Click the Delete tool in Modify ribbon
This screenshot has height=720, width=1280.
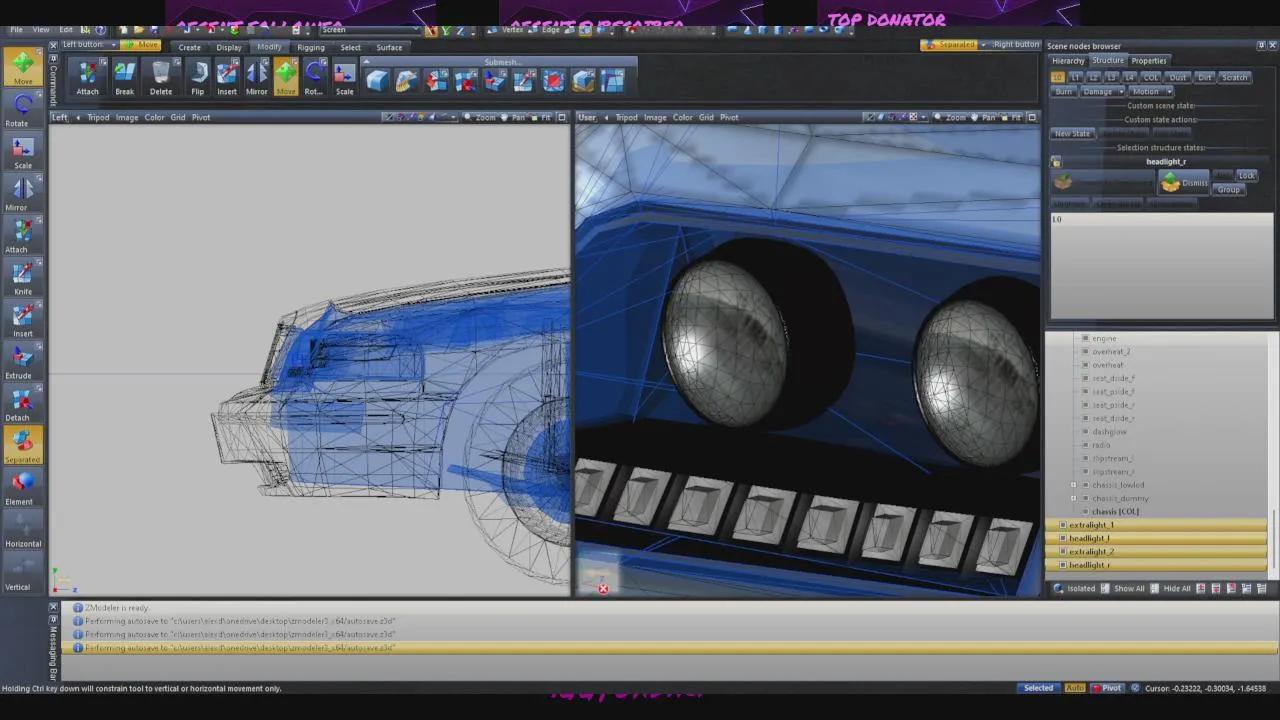[161, 76]
